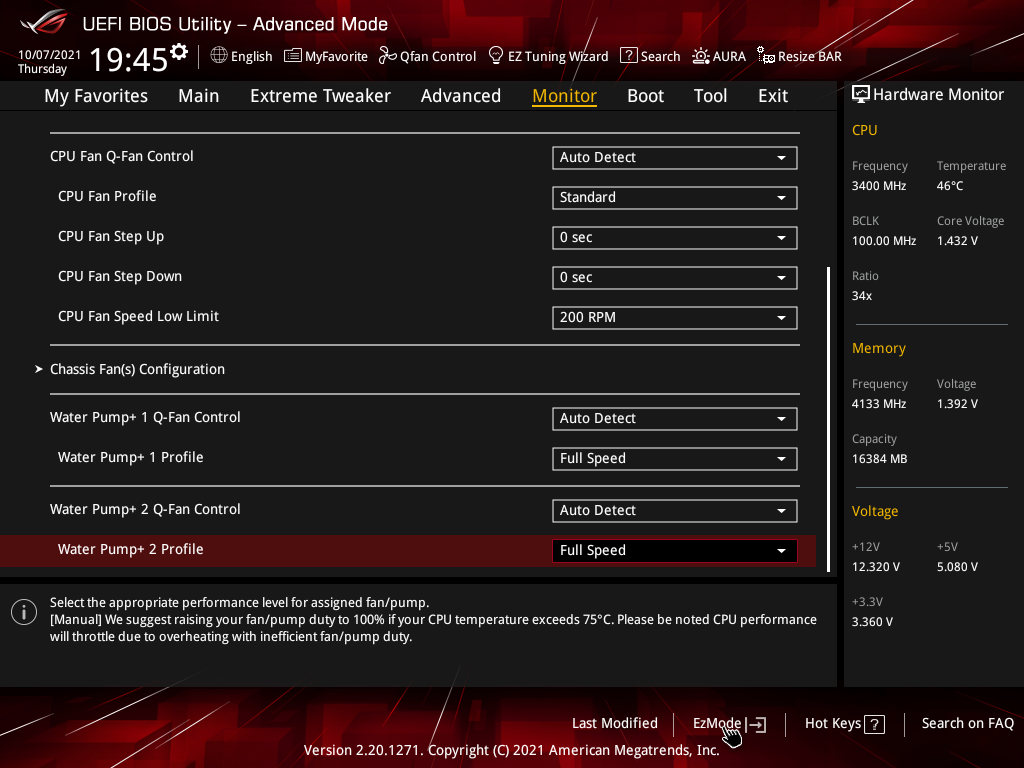Toggle the Resize BAR icon

point(765,56)
